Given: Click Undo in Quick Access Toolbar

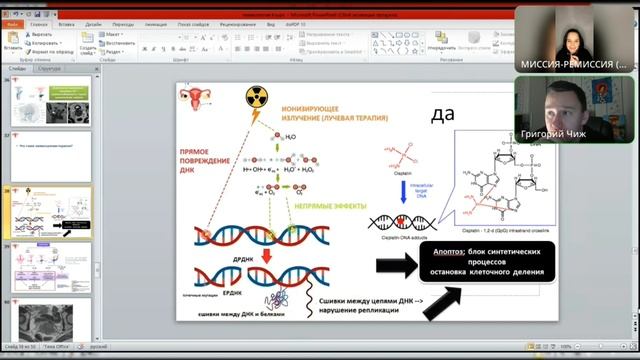Looking at the screenshot, I should (x=15, y=14).
